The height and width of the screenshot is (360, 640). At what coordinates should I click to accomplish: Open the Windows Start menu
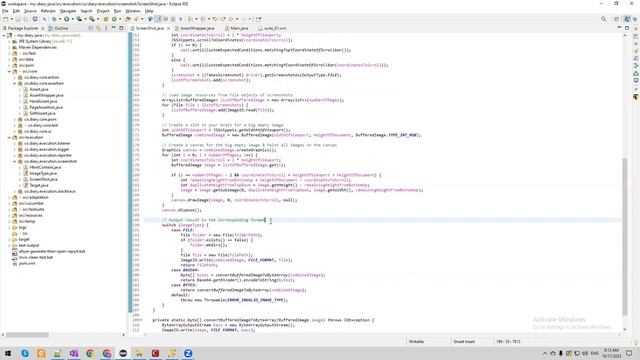click(8, 353)
